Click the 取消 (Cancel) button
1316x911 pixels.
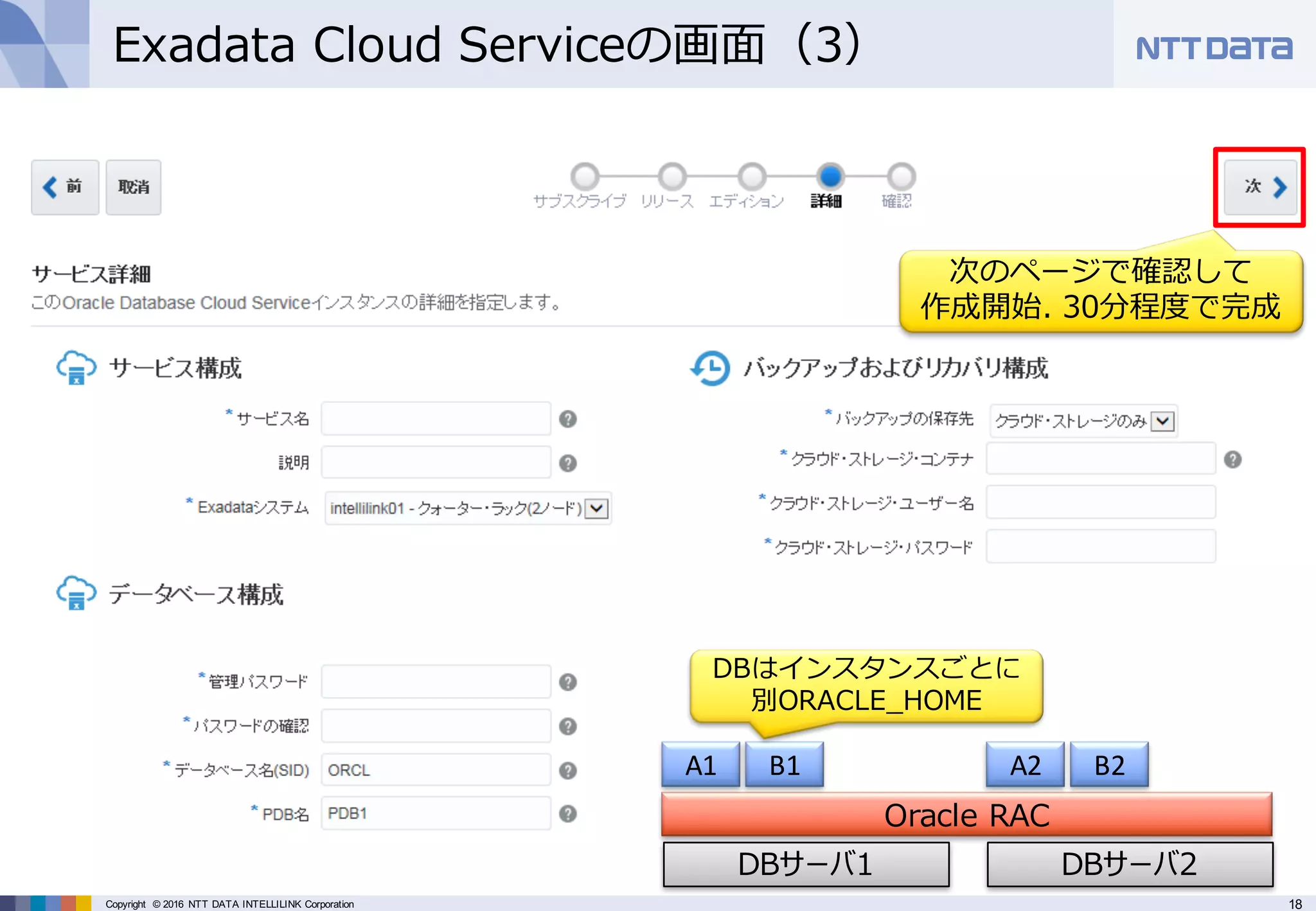pyautogui.click(x=134, y=187)
